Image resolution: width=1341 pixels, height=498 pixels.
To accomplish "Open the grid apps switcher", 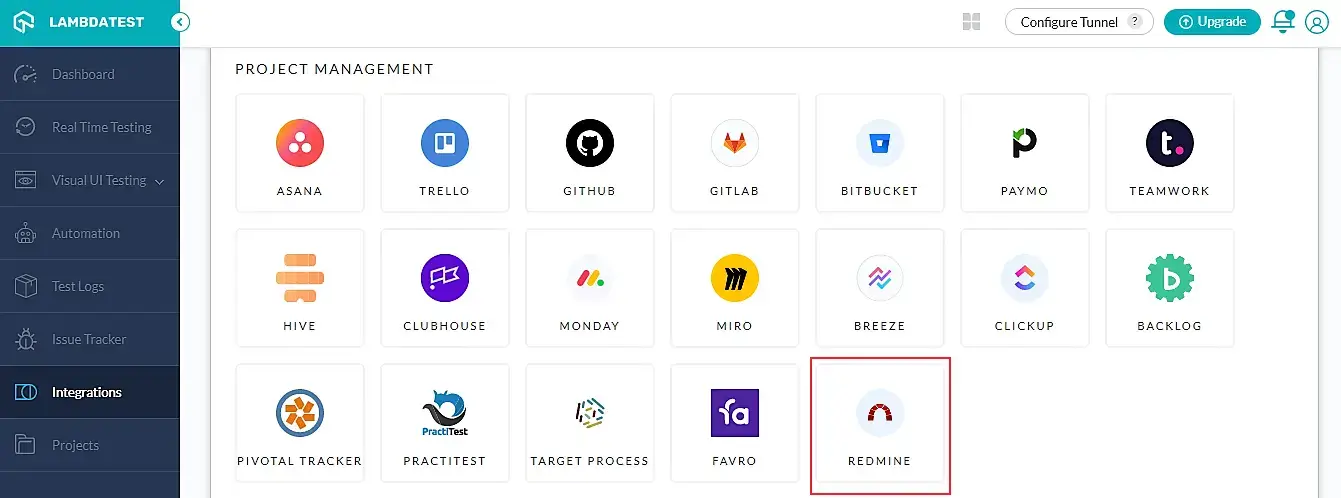I will [970, 22].
